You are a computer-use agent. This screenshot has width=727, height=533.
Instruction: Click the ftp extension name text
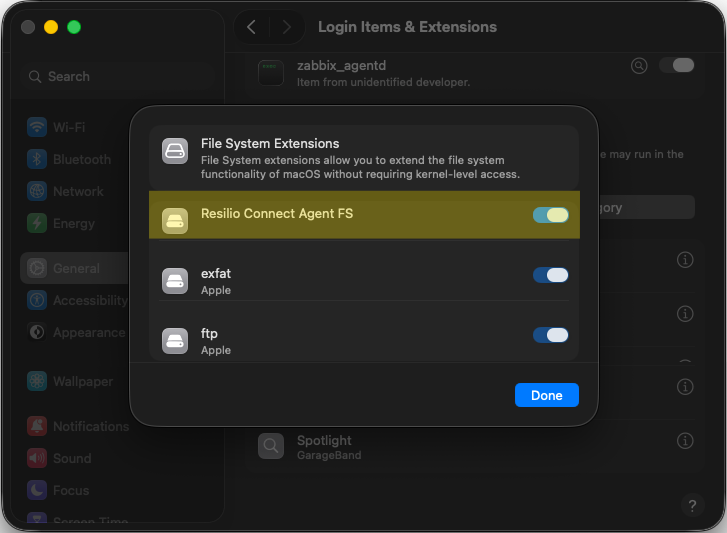tap(209, 334)
